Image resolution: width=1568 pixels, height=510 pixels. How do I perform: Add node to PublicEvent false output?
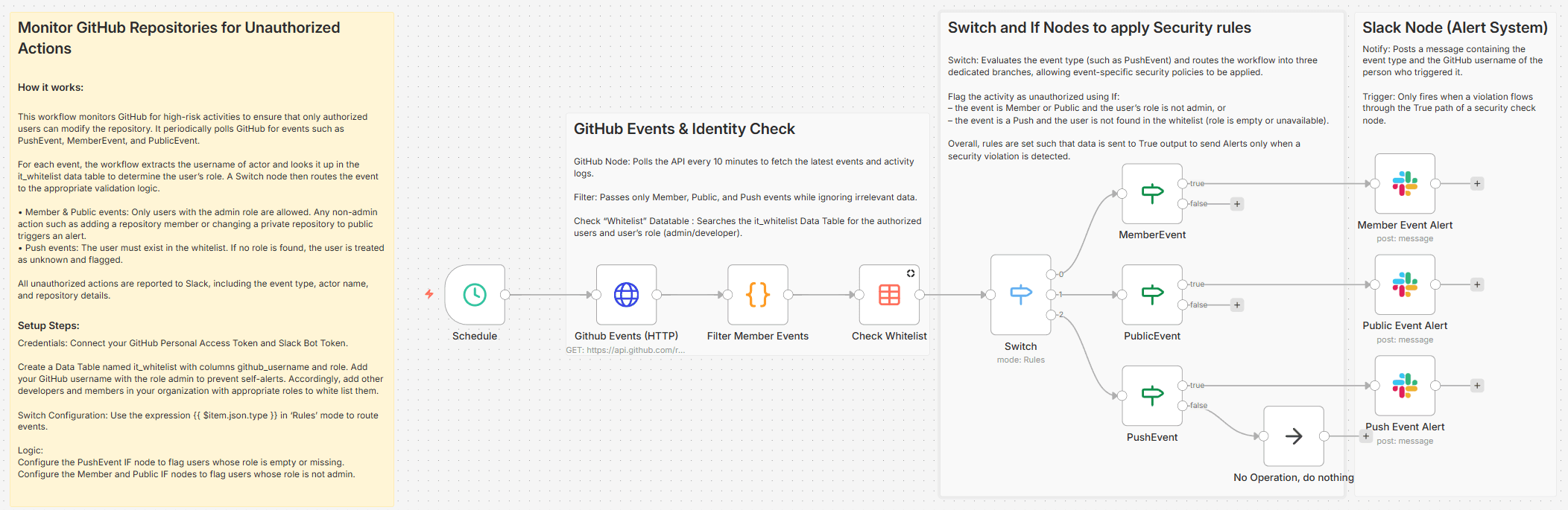pos(1237,305)
